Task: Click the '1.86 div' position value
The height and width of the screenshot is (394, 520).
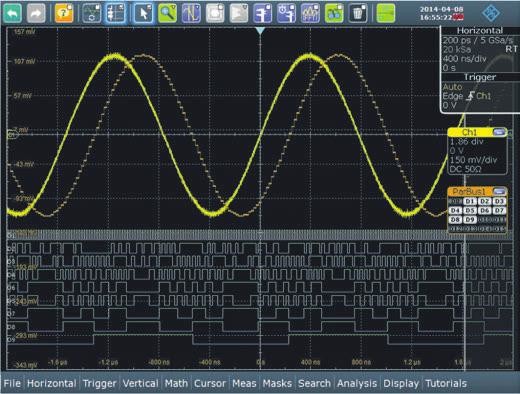Action: tap(467, 141)
